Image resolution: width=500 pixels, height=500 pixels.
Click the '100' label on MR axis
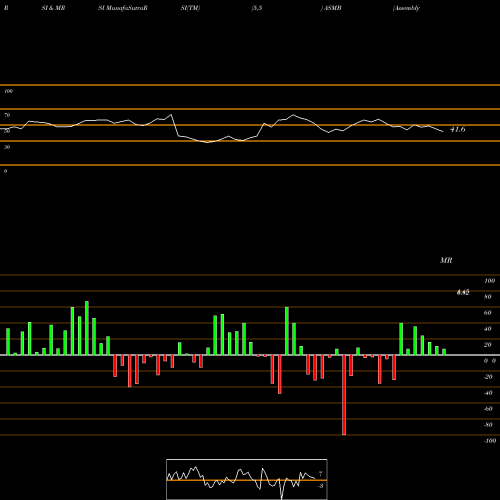[489, 281]
